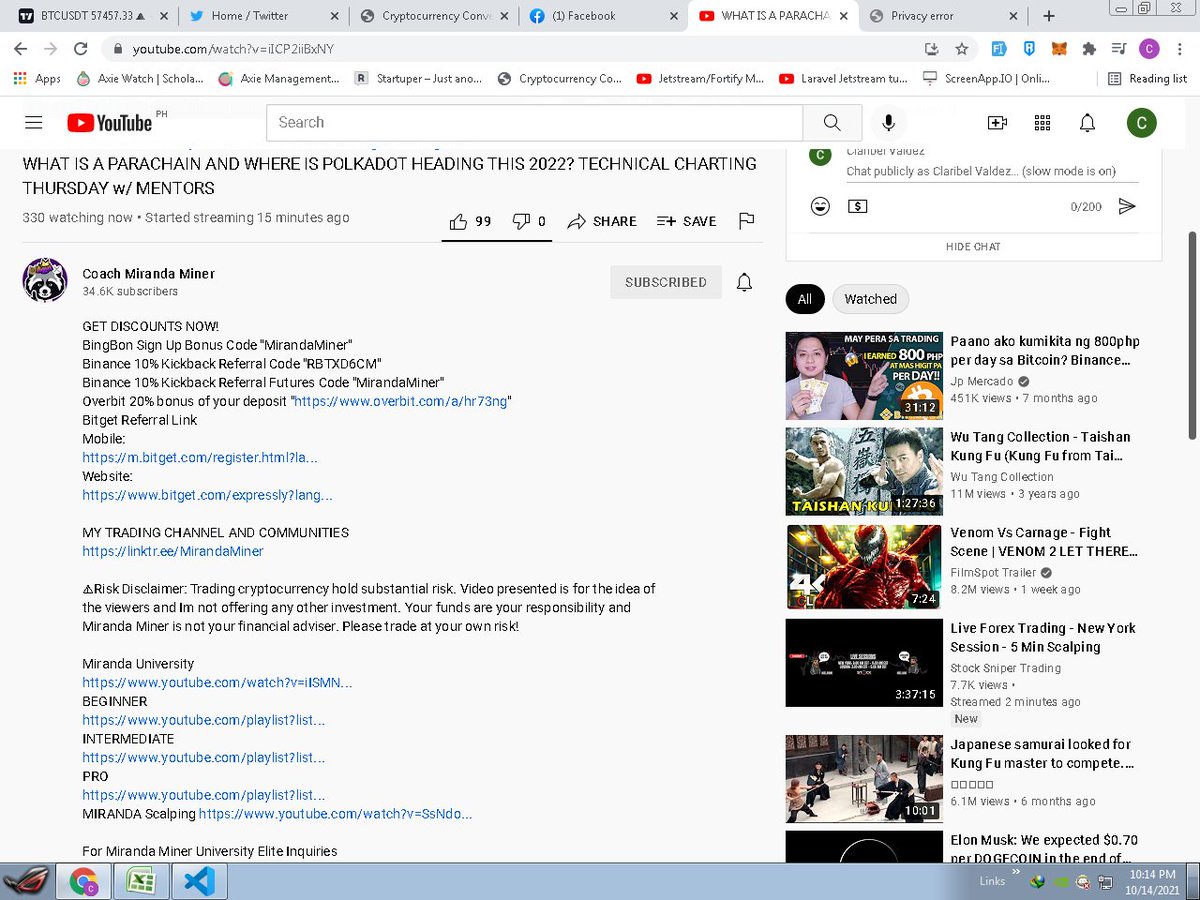Open the YouTube guide hamburger menu
This screenshot has width=1200, height=900.
[x=34, y=123]
